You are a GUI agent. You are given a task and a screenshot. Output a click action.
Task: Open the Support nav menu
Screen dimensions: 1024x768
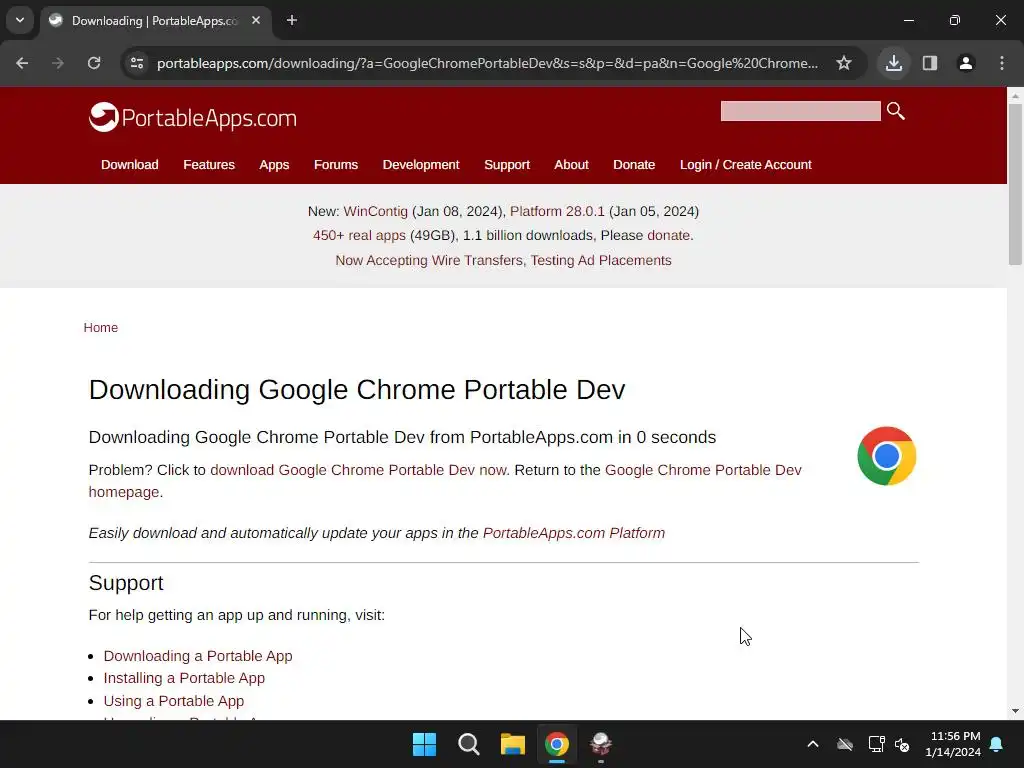tap(507, 165)
